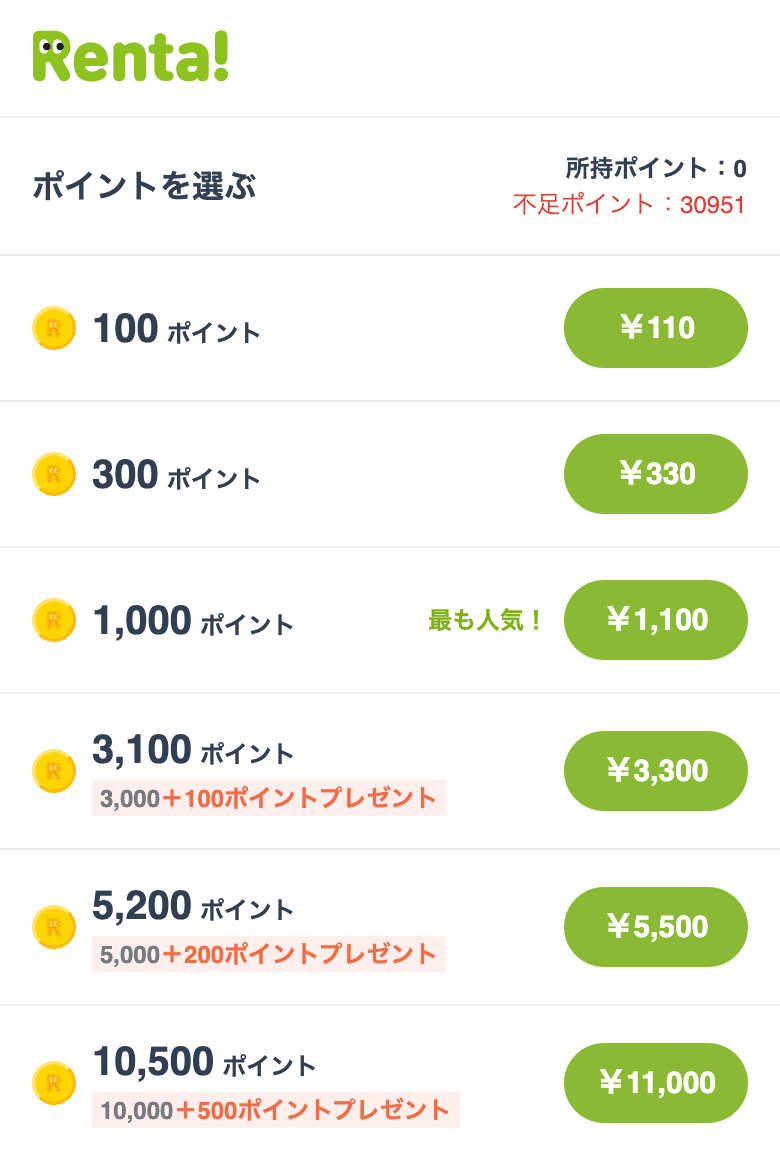Buy 100 points for ¥110

point(656,328)
